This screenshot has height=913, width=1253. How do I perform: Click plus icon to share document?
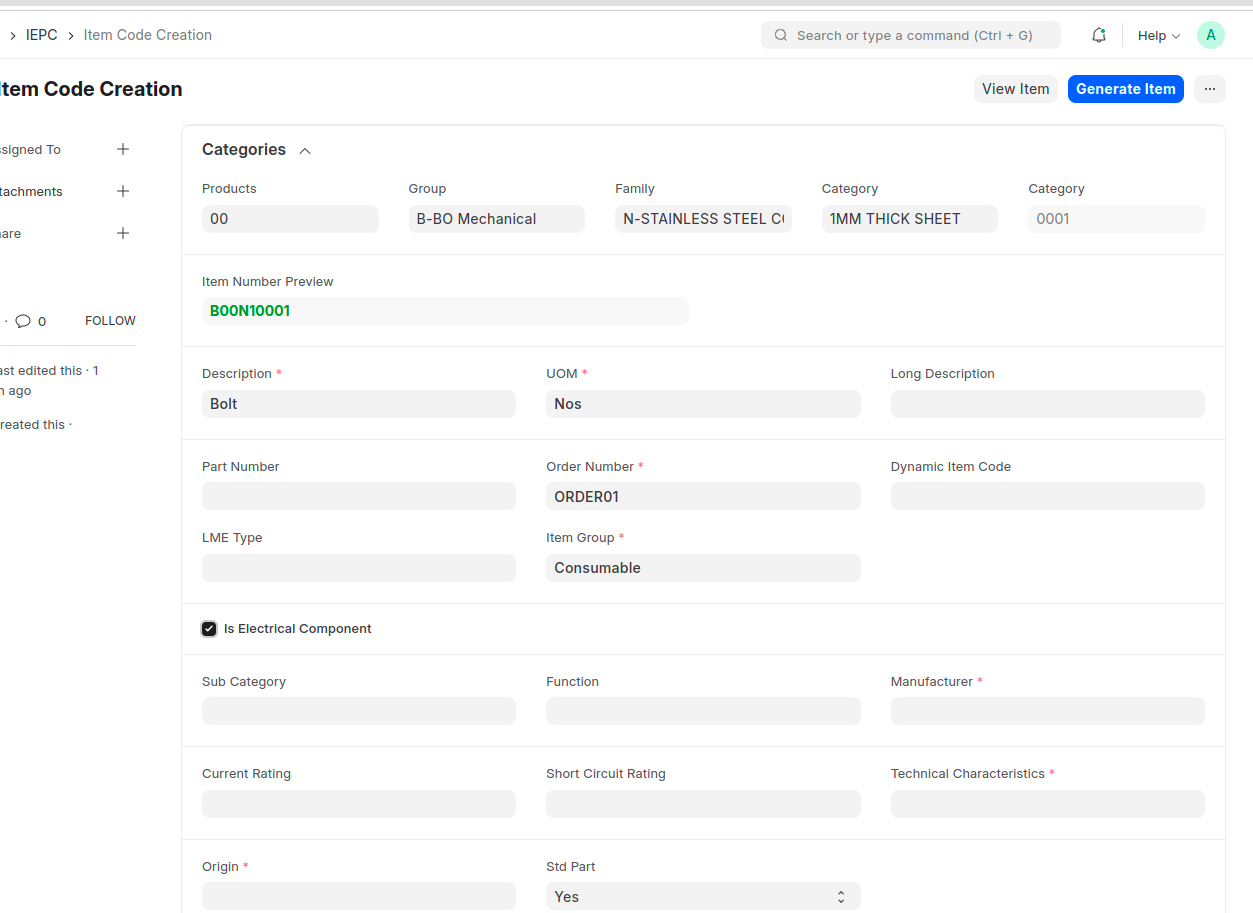(x=123, y=233)
